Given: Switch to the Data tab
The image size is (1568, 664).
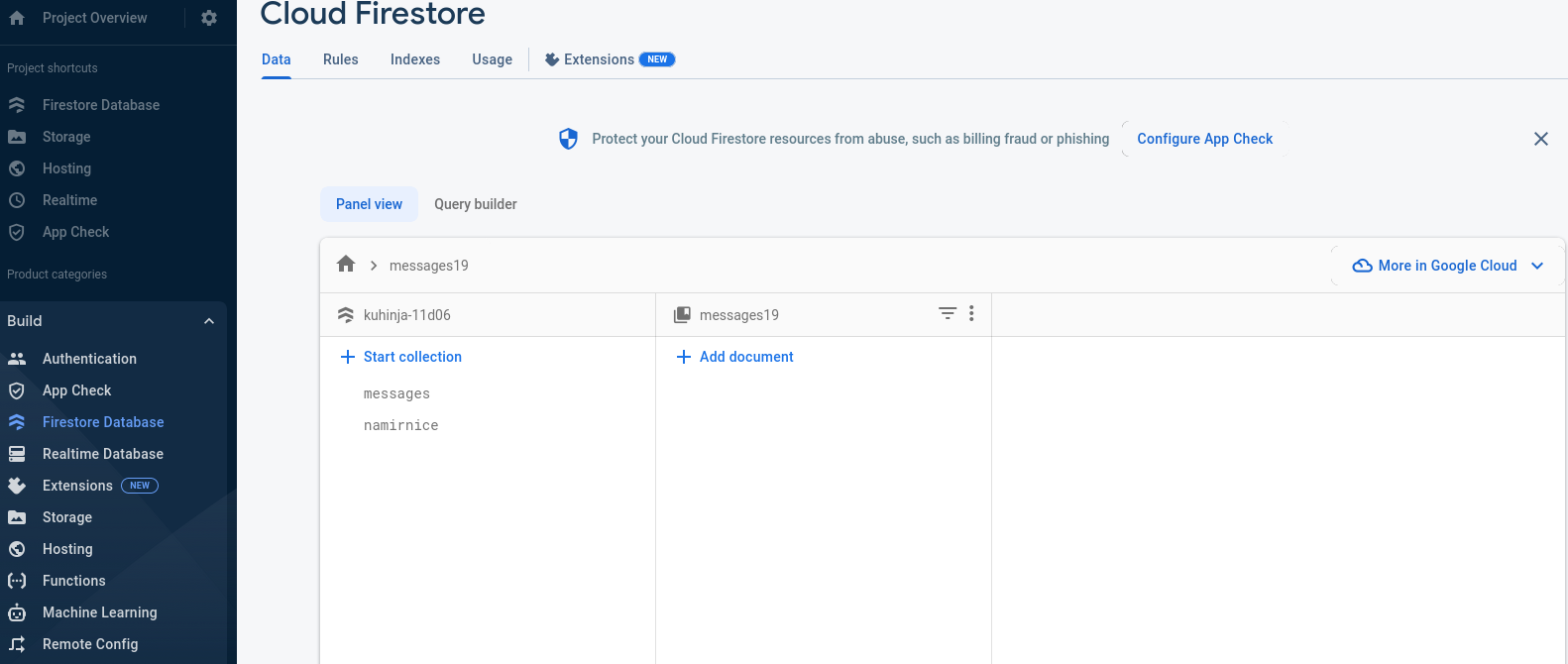Looking at the screenshot, I should tap(277, 59).
